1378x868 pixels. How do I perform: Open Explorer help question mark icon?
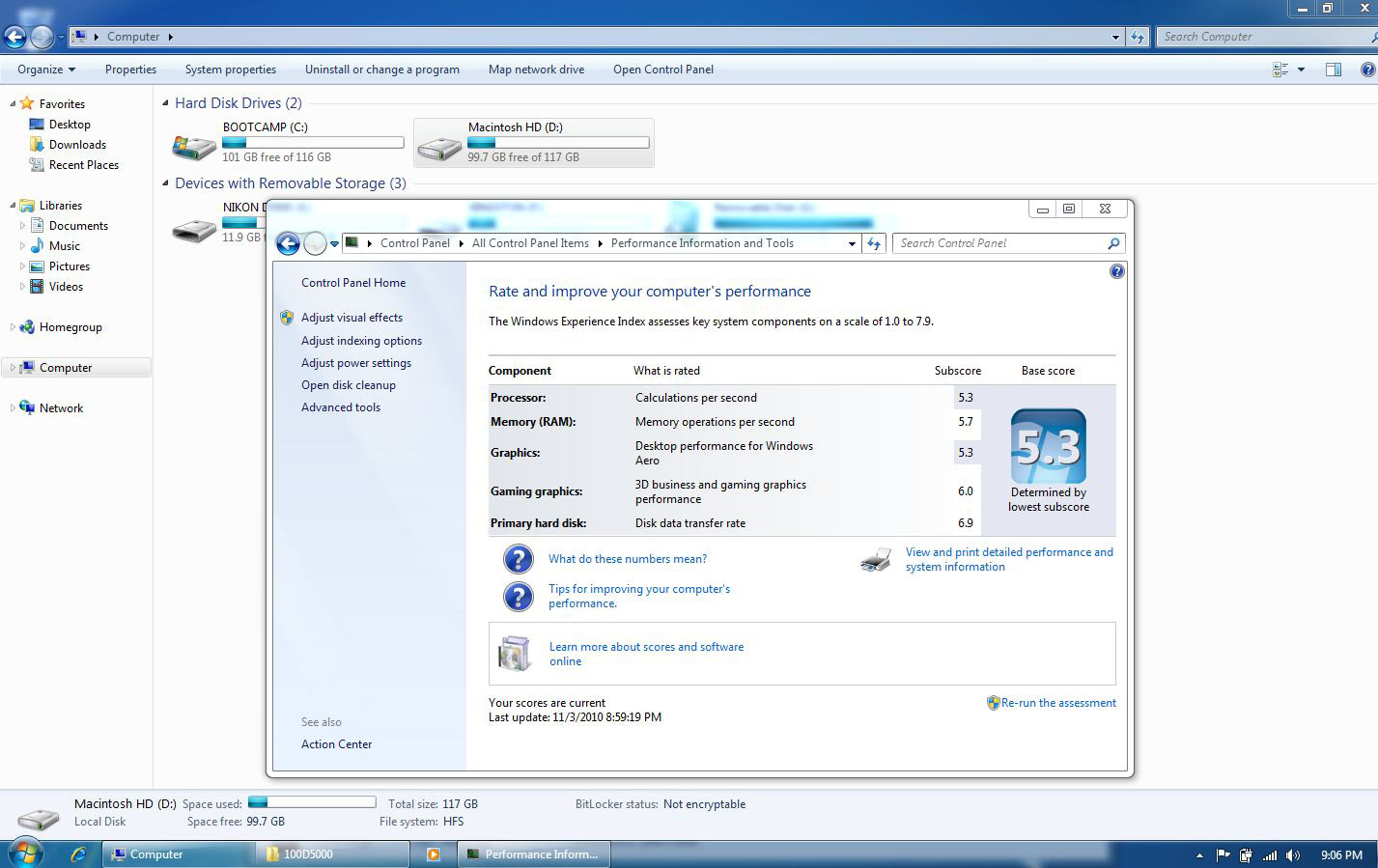point(1367,70)
